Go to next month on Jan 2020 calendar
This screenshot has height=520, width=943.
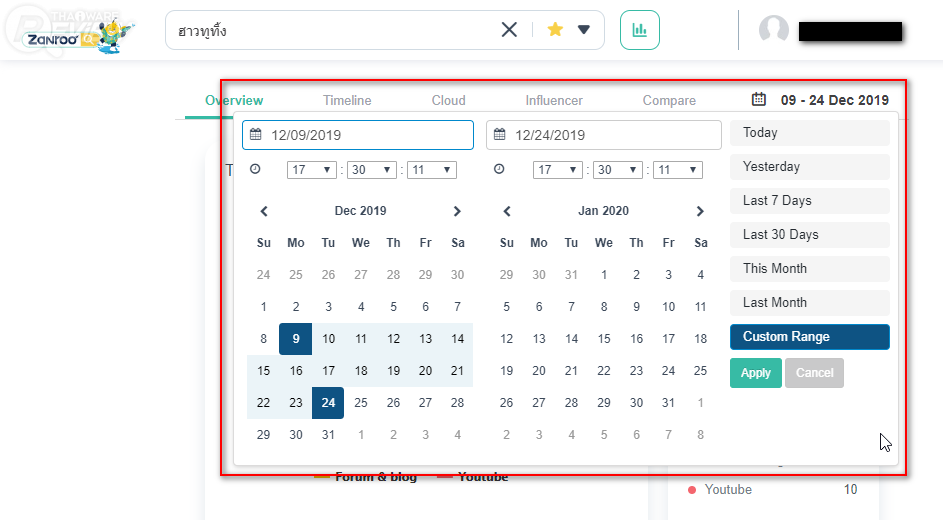click(699, 211)
